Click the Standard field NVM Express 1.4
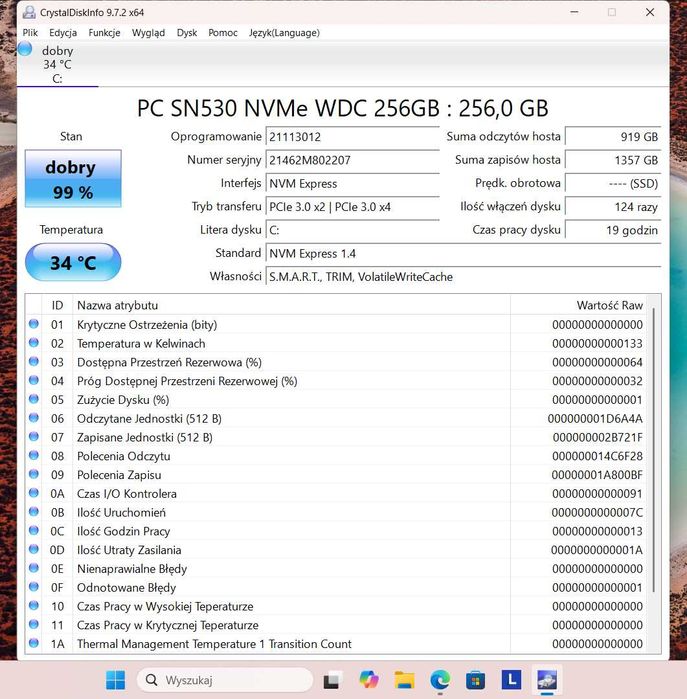Viewport: 687px width, 699px height. click(x=463, y=253)
